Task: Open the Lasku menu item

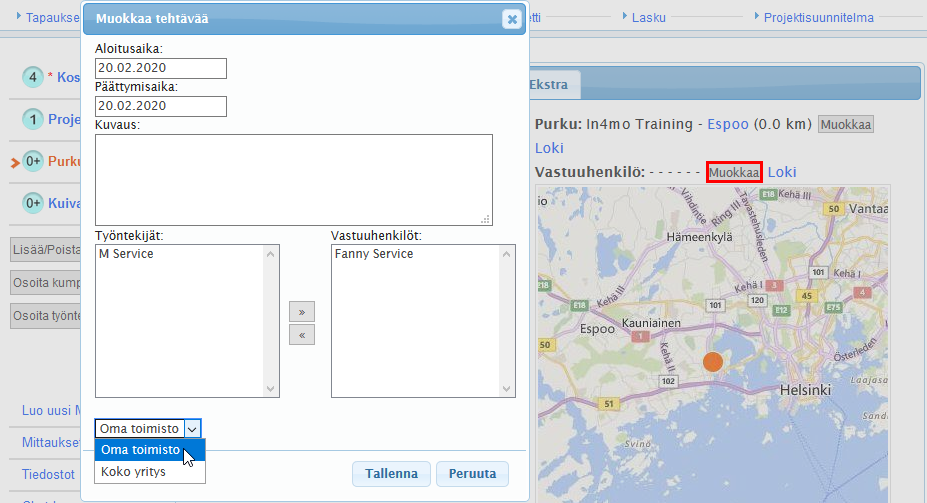Action: (x=648, y=17)
